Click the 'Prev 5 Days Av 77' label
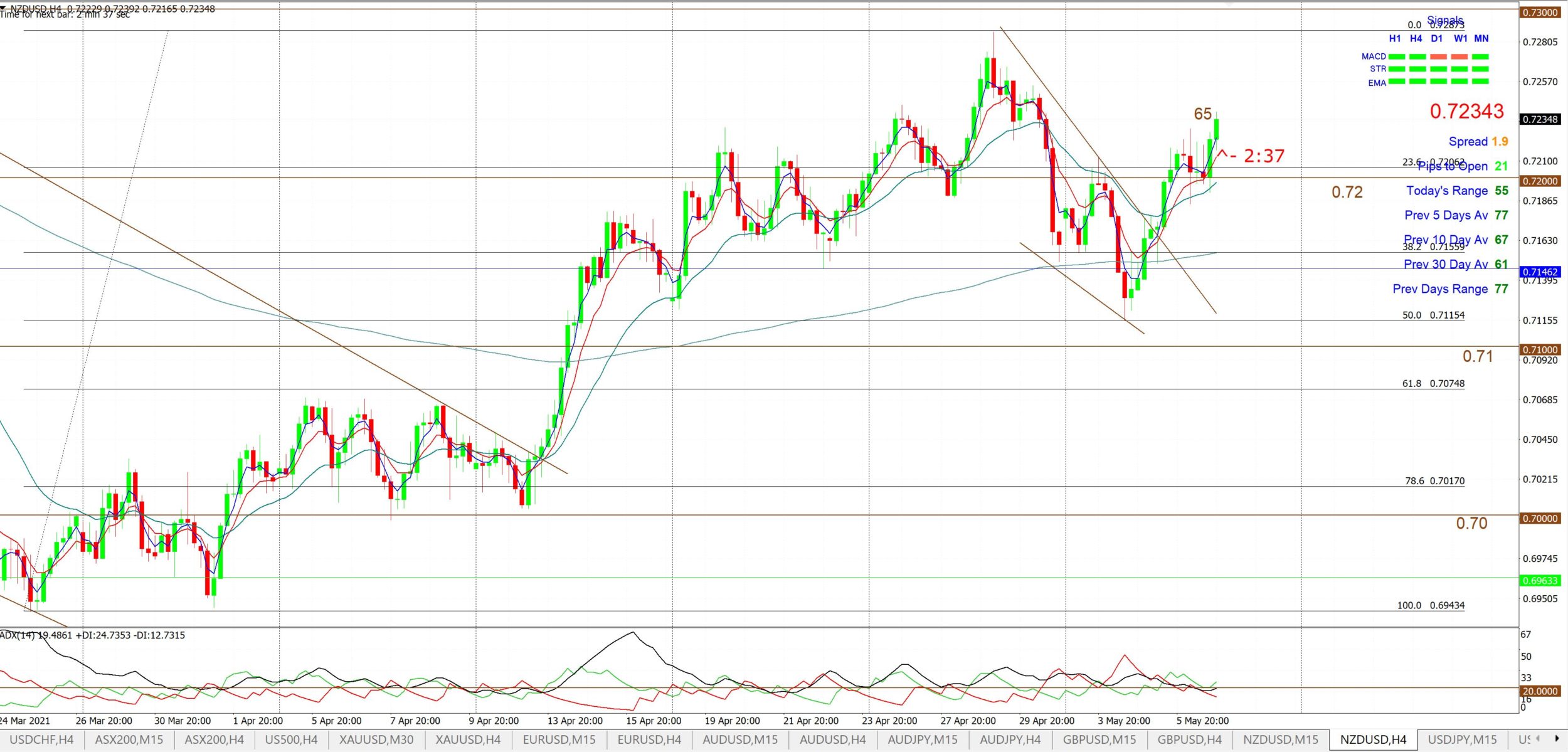The image size is (1568, 752). [1456, 215]
